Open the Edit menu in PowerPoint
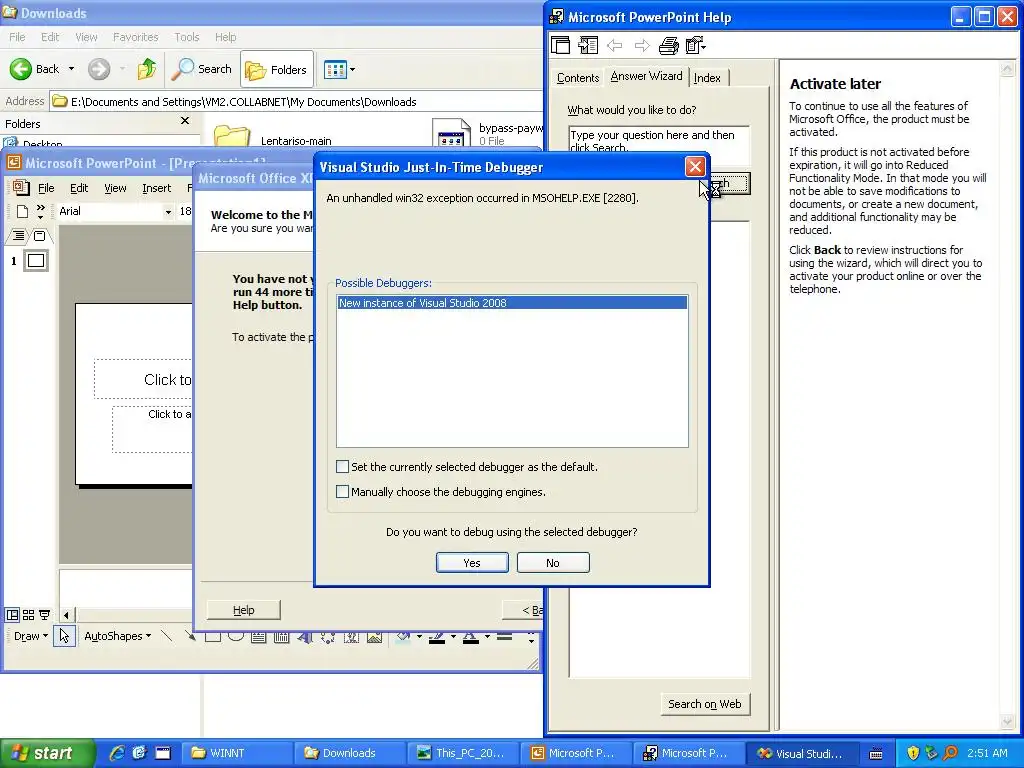The width and height of the screenshot is (1024, 768). pos(79,188)
